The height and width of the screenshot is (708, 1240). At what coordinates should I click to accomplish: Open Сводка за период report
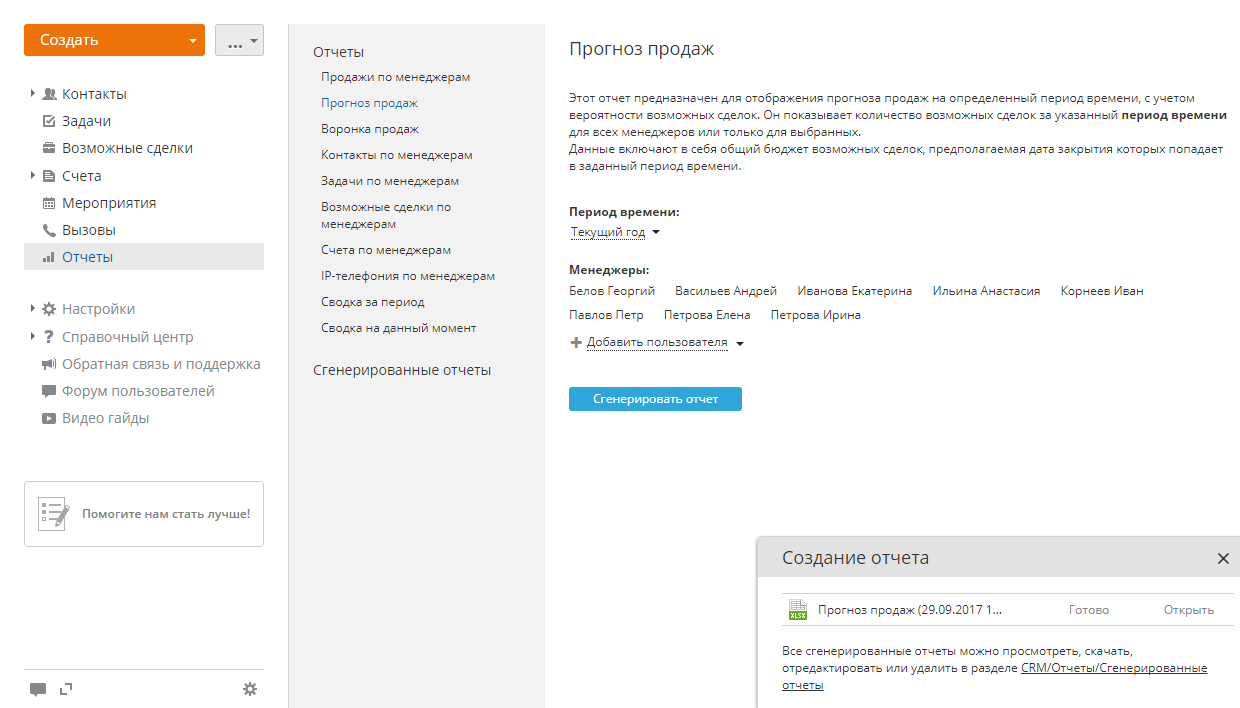[x=373, y=302]
